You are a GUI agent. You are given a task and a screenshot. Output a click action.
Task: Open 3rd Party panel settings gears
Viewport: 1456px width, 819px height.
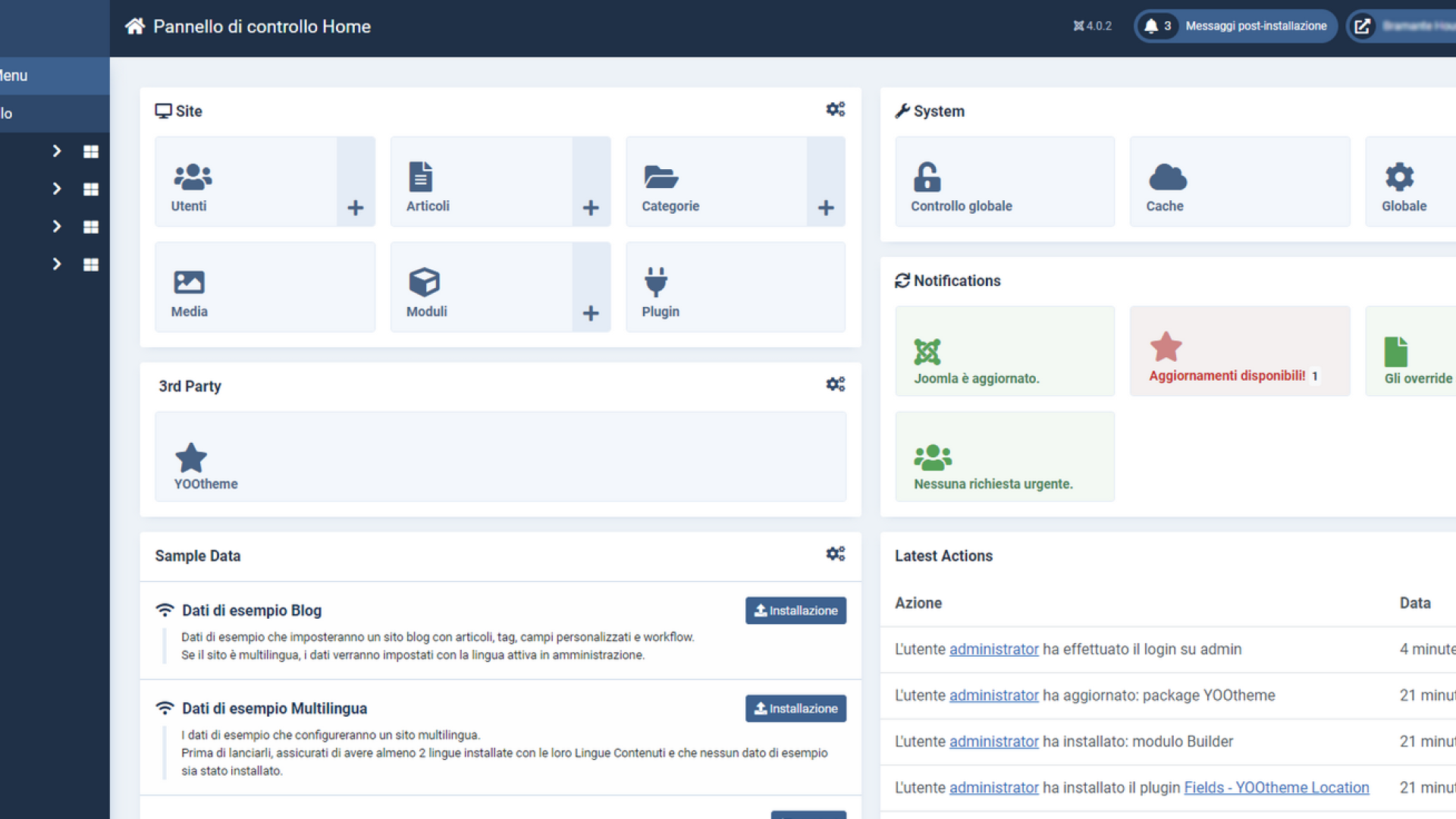[836, 385]
